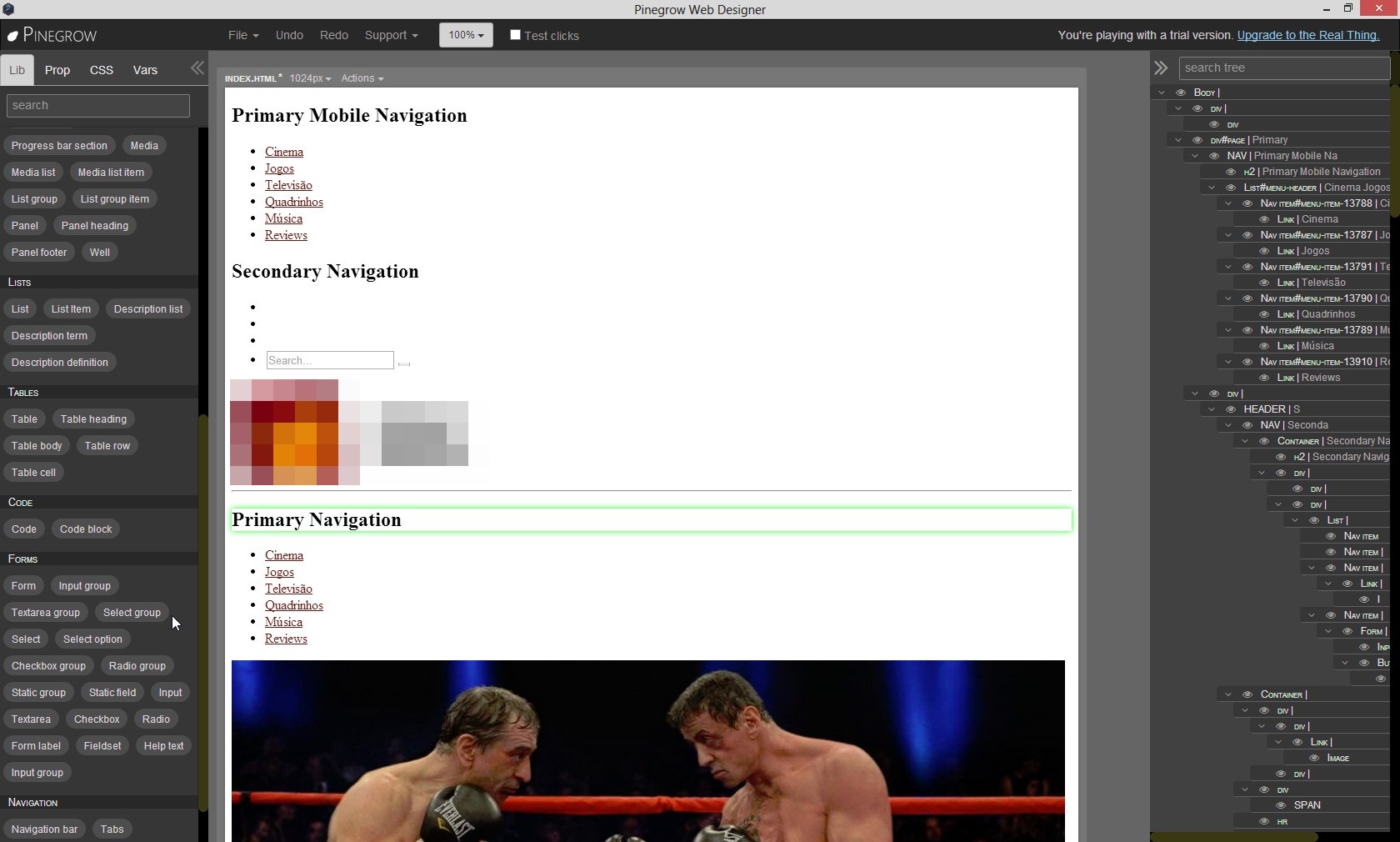Pick the Tabs component

tap(112, 829)
